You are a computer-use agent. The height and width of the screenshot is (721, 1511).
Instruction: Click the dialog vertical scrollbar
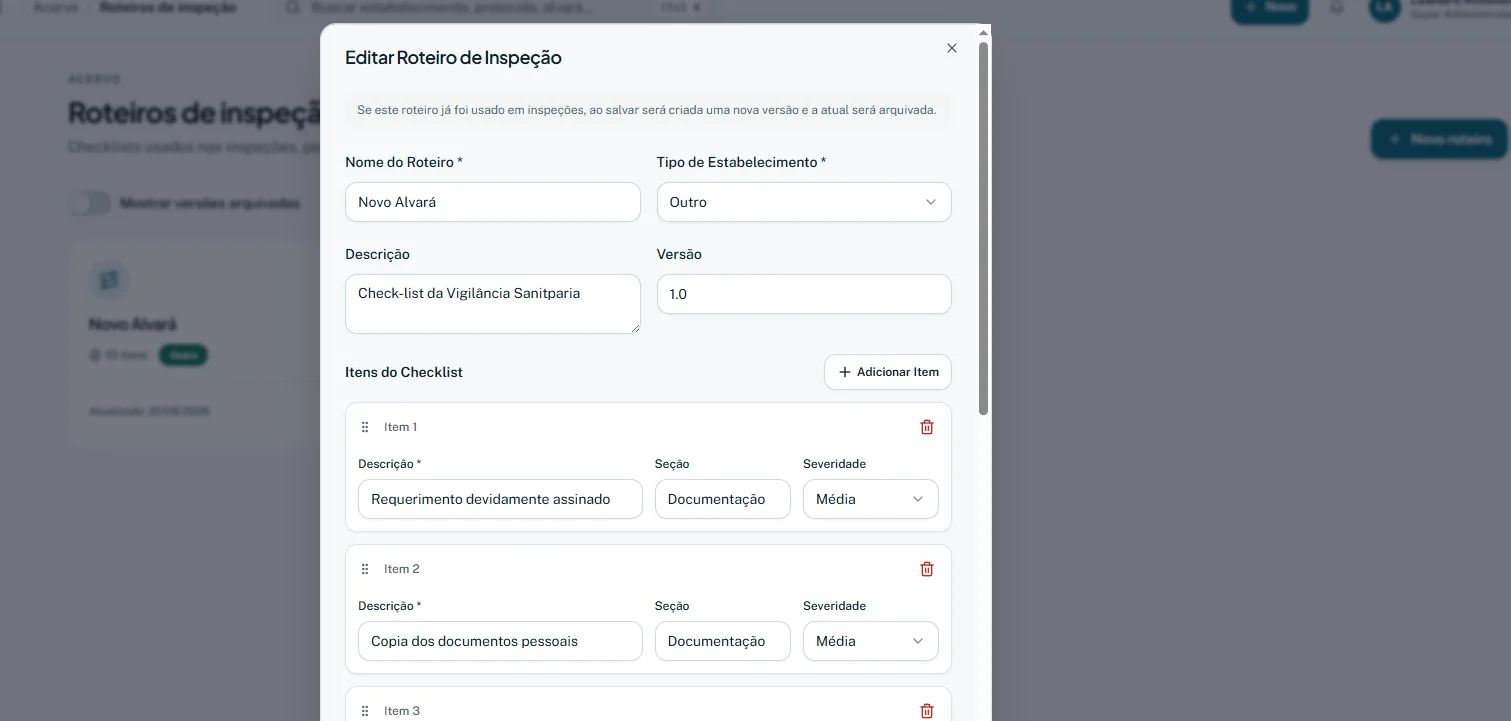tap(983, 228)
